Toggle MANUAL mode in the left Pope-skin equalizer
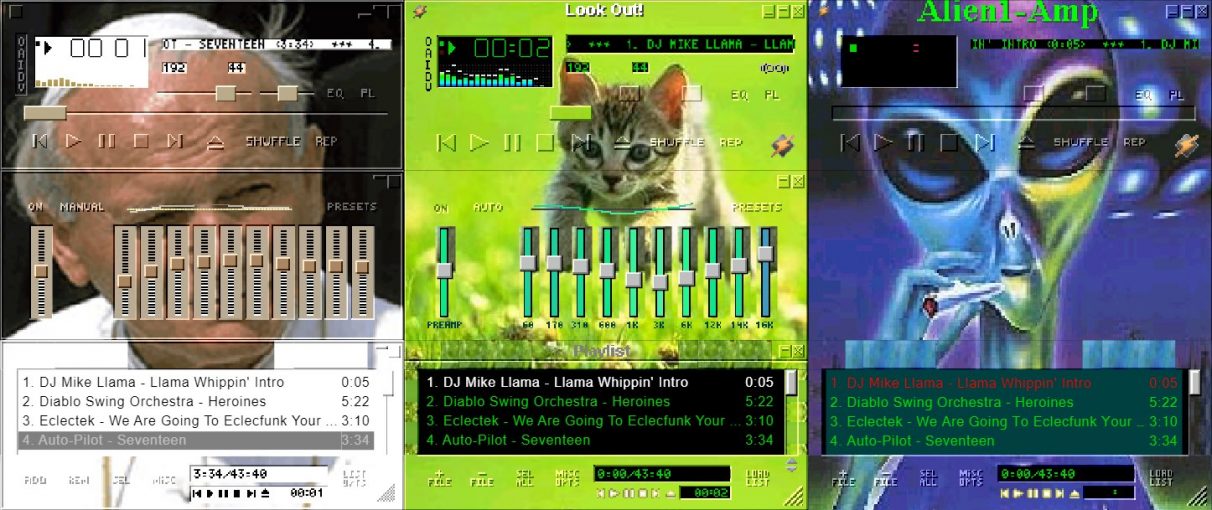1212x510 pixels. pos(81,207)
